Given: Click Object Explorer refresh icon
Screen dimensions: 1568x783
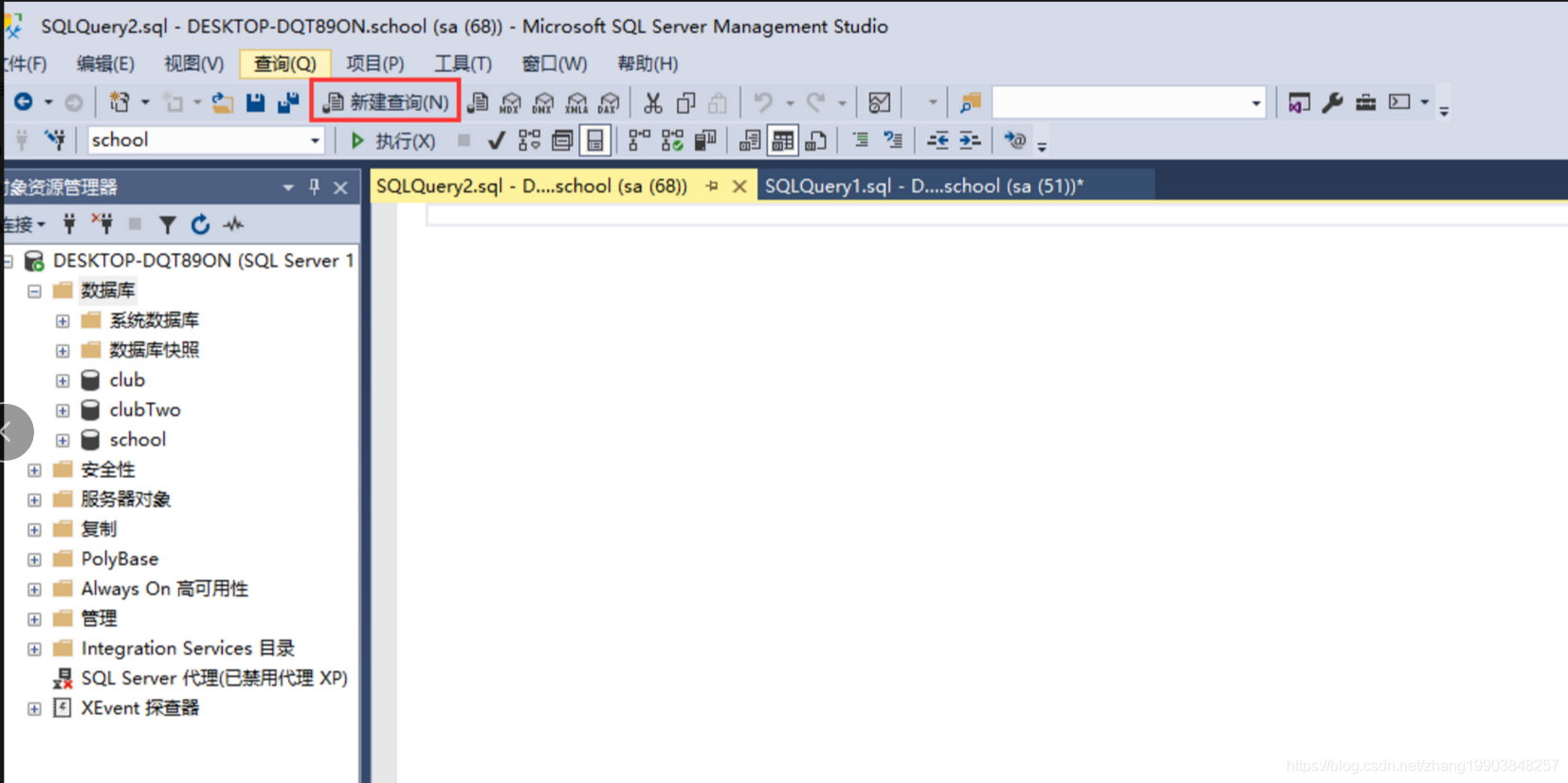Looking at the screenshot, I should [x=200, y=225].
